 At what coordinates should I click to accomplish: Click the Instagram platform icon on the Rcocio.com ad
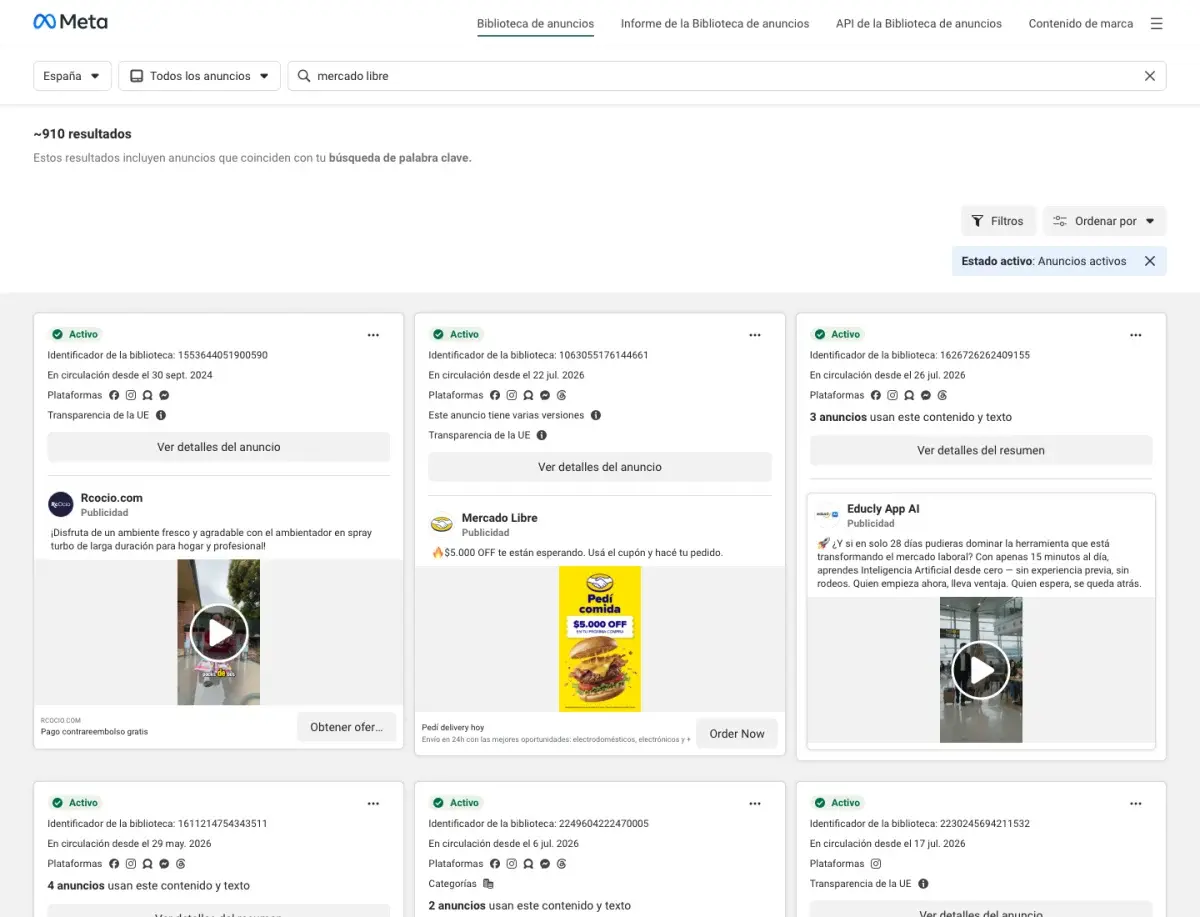click(130, 395)
